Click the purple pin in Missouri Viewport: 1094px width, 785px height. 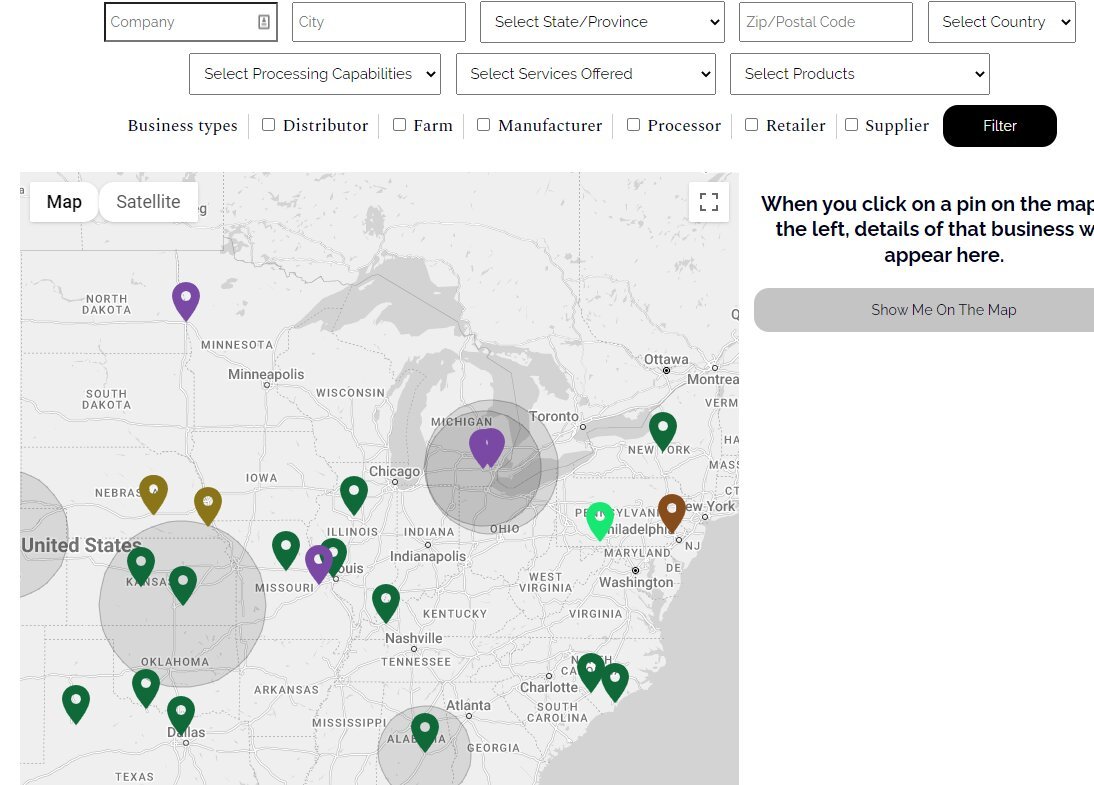click(319, 562)
